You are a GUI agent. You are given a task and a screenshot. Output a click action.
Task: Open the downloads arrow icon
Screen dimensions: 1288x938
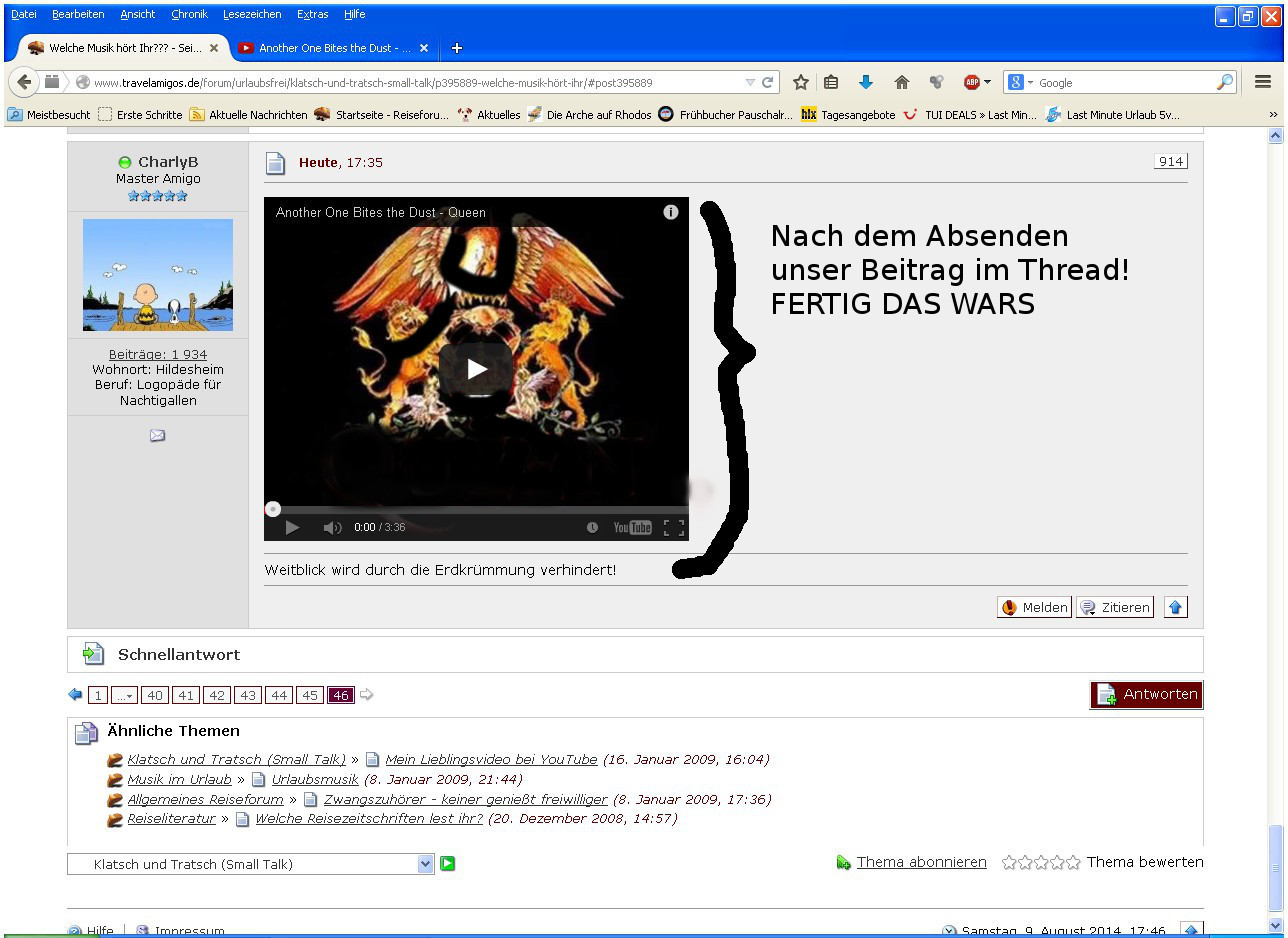click(x=866, y=83)
